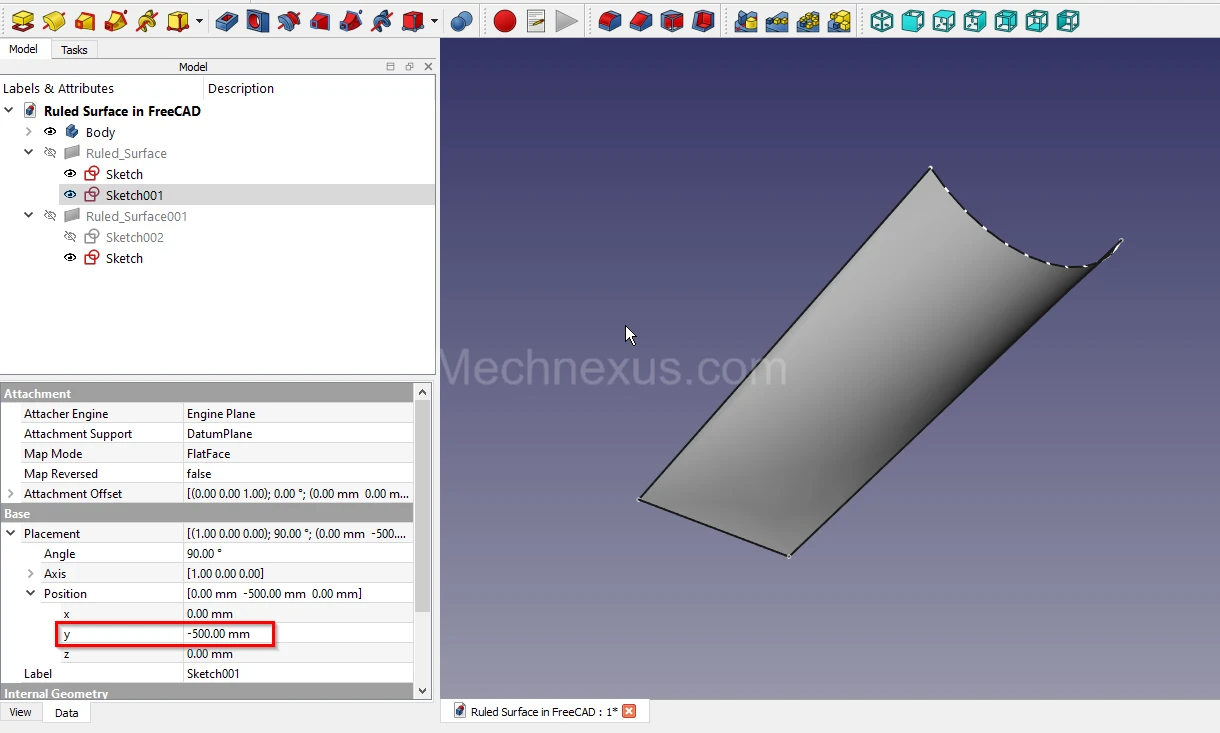Viewport: 1220px width, 733px height.
Task: Open the Macros dialog icon
Action: pos(536,20)
